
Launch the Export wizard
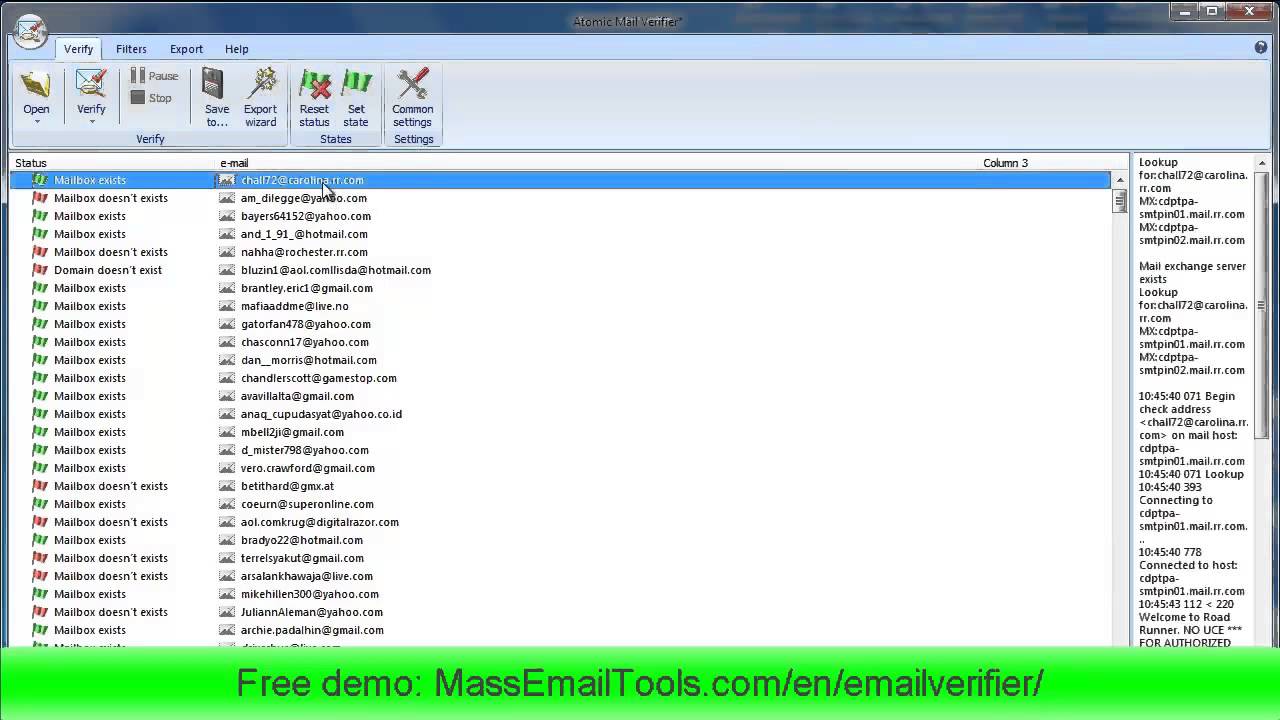click(x=261, y=98)
